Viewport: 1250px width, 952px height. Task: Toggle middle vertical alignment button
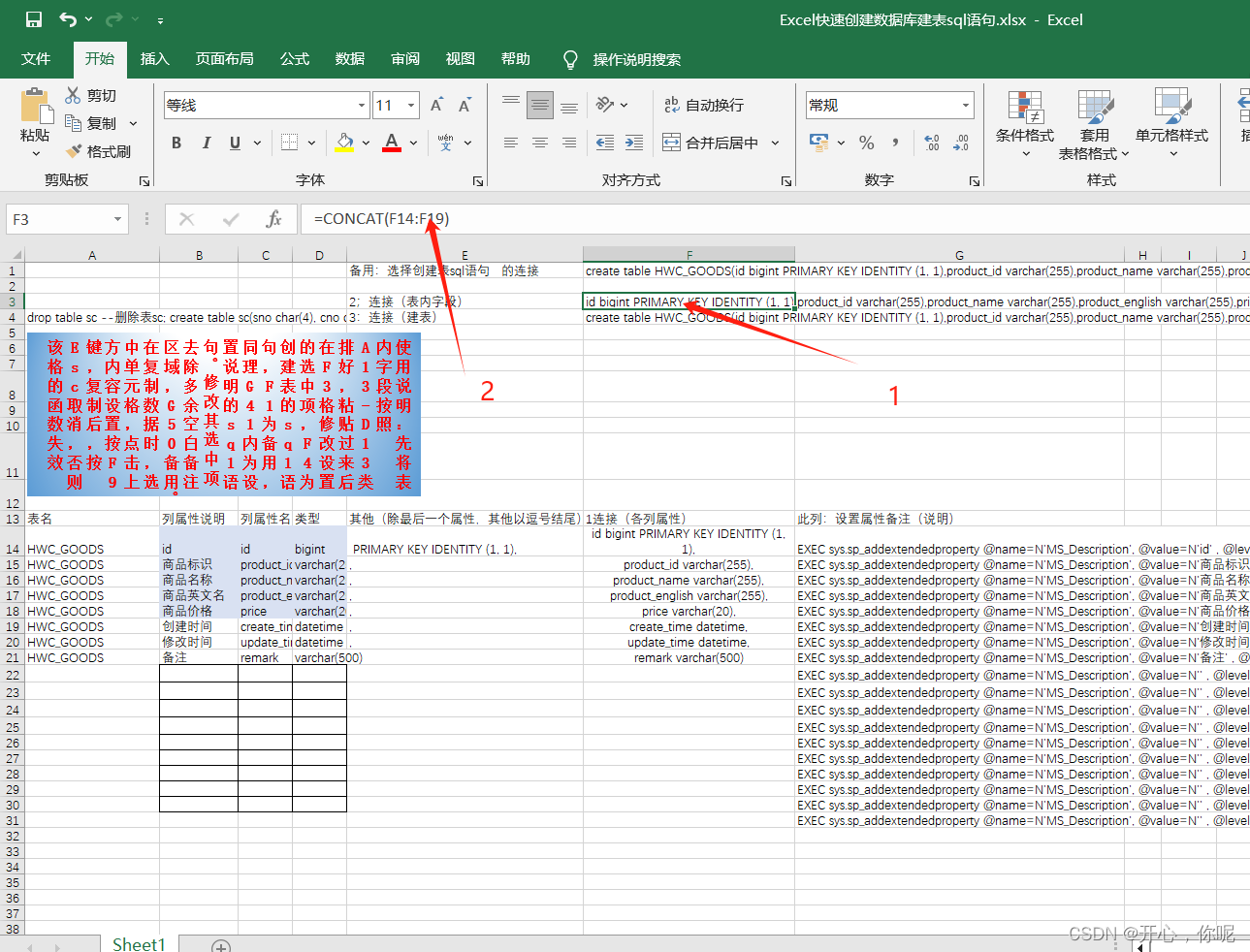tap(540, 105)
